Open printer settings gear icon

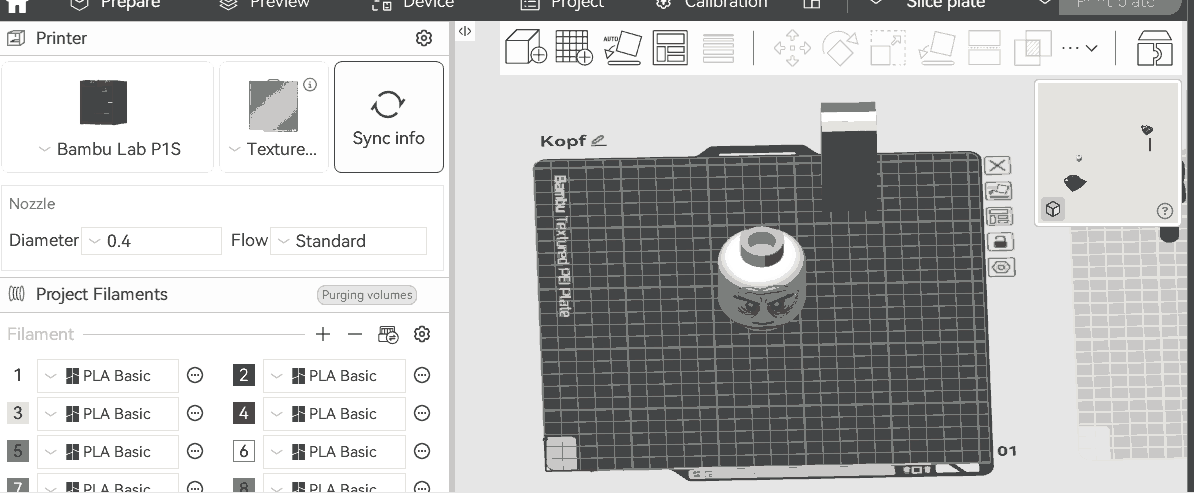424,38
